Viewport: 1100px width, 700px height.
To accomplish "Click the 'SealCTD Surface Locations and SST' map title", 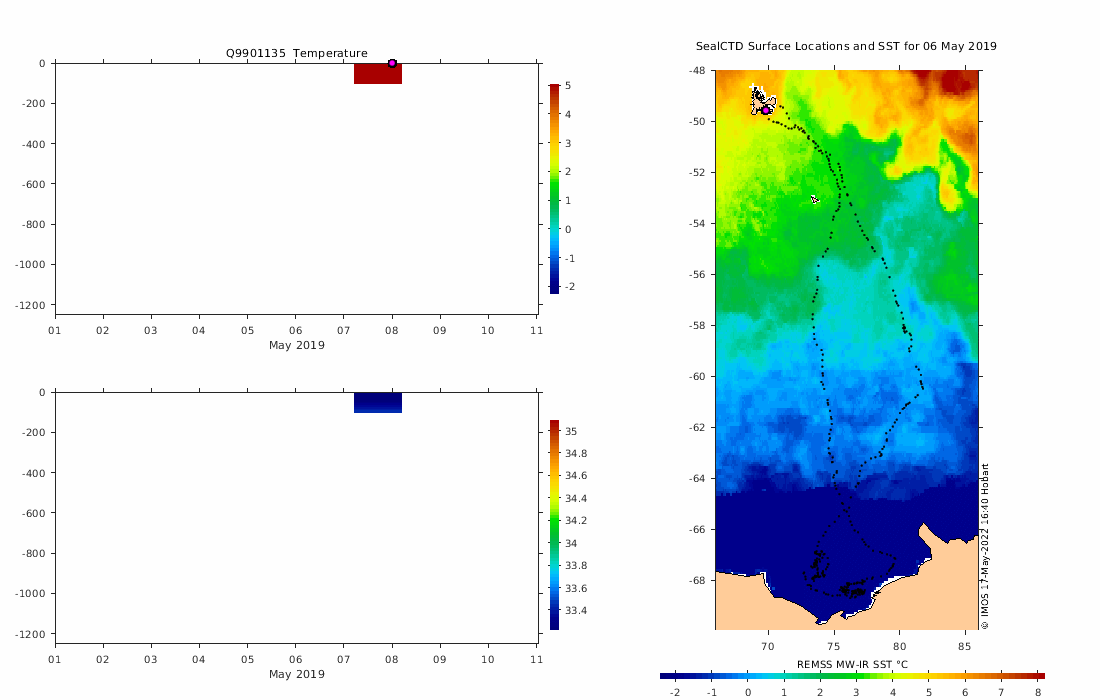I will (846, 46).
